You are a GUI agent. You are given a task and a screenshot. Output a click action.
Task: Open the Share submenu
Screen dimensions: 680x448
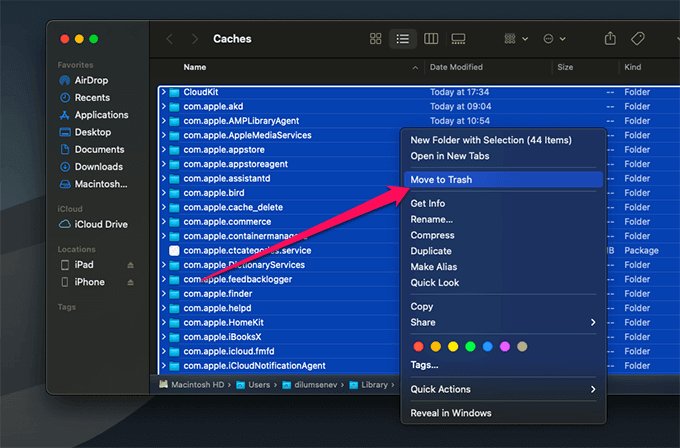coord(503,322)
